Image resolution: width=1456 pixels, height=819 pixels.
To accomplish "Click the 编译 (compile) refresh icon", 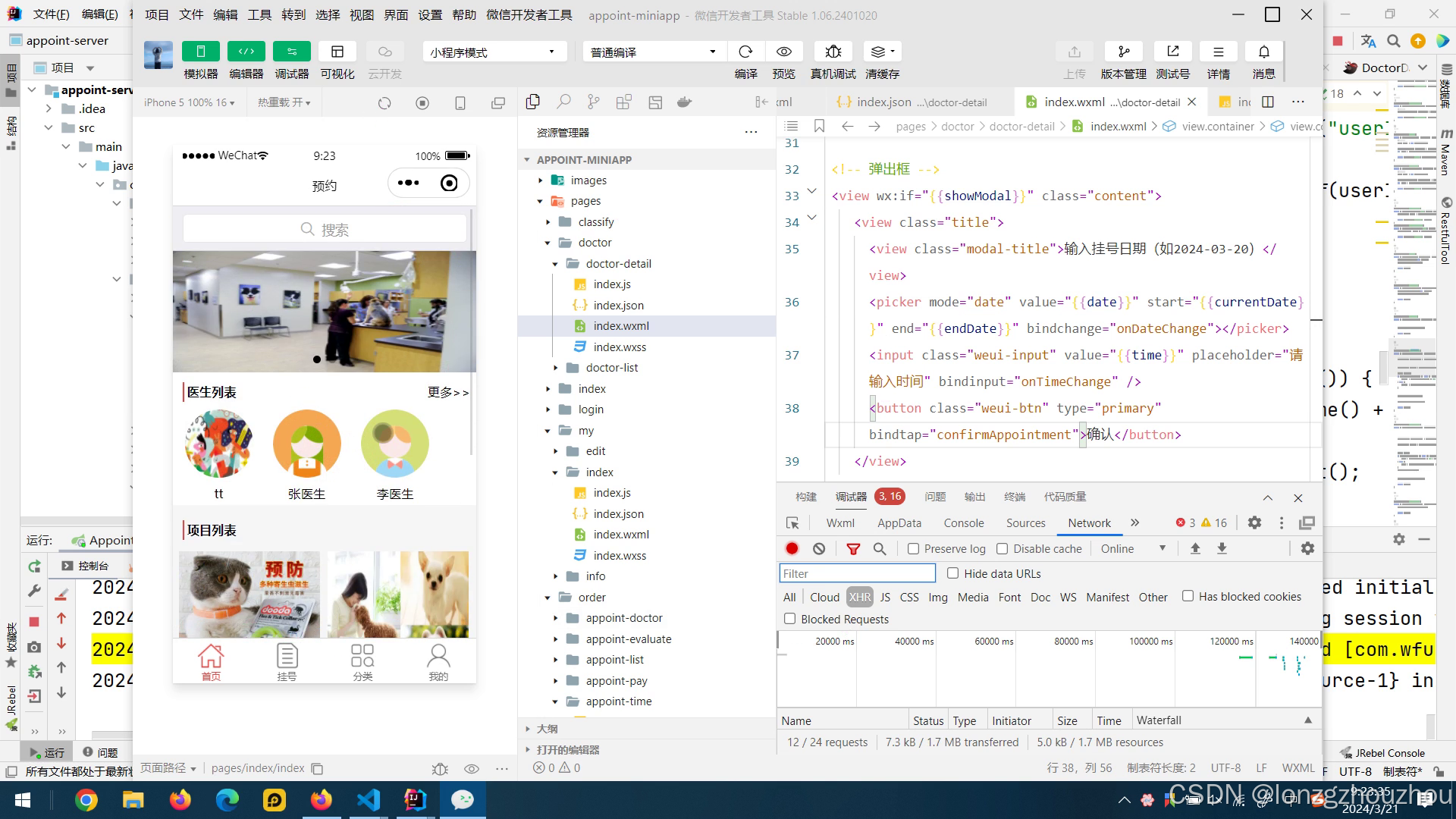I will click(x=745, y=52).
